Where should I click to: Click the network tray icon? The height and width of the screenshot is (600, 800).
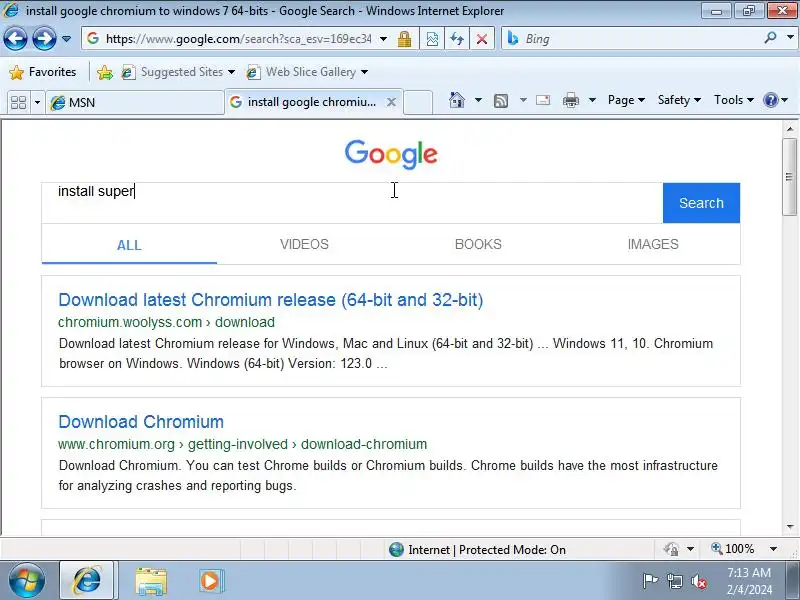pos(675,581)
